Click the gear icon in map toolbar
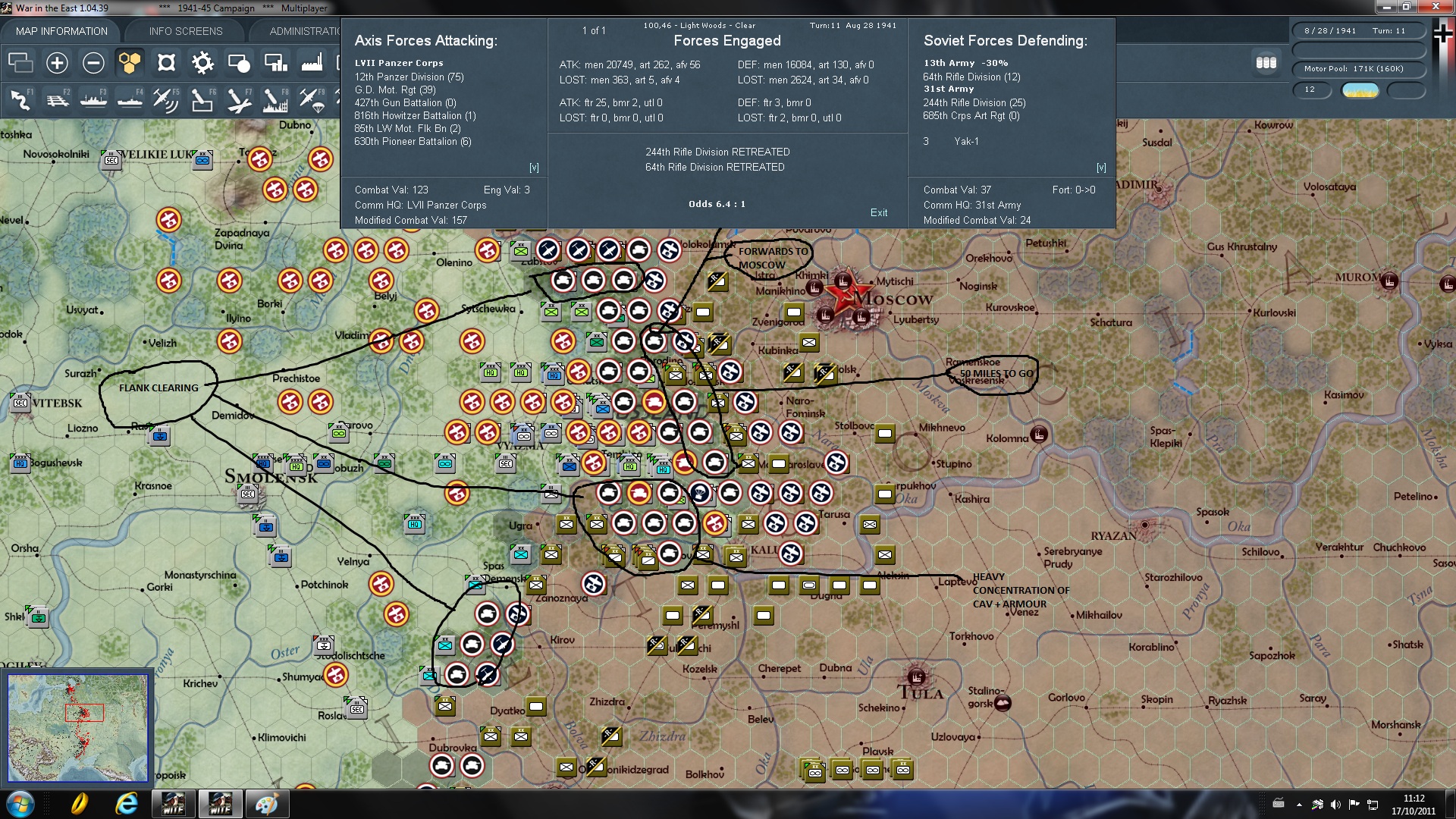The image size is (1456, 819). pos(202,63)
